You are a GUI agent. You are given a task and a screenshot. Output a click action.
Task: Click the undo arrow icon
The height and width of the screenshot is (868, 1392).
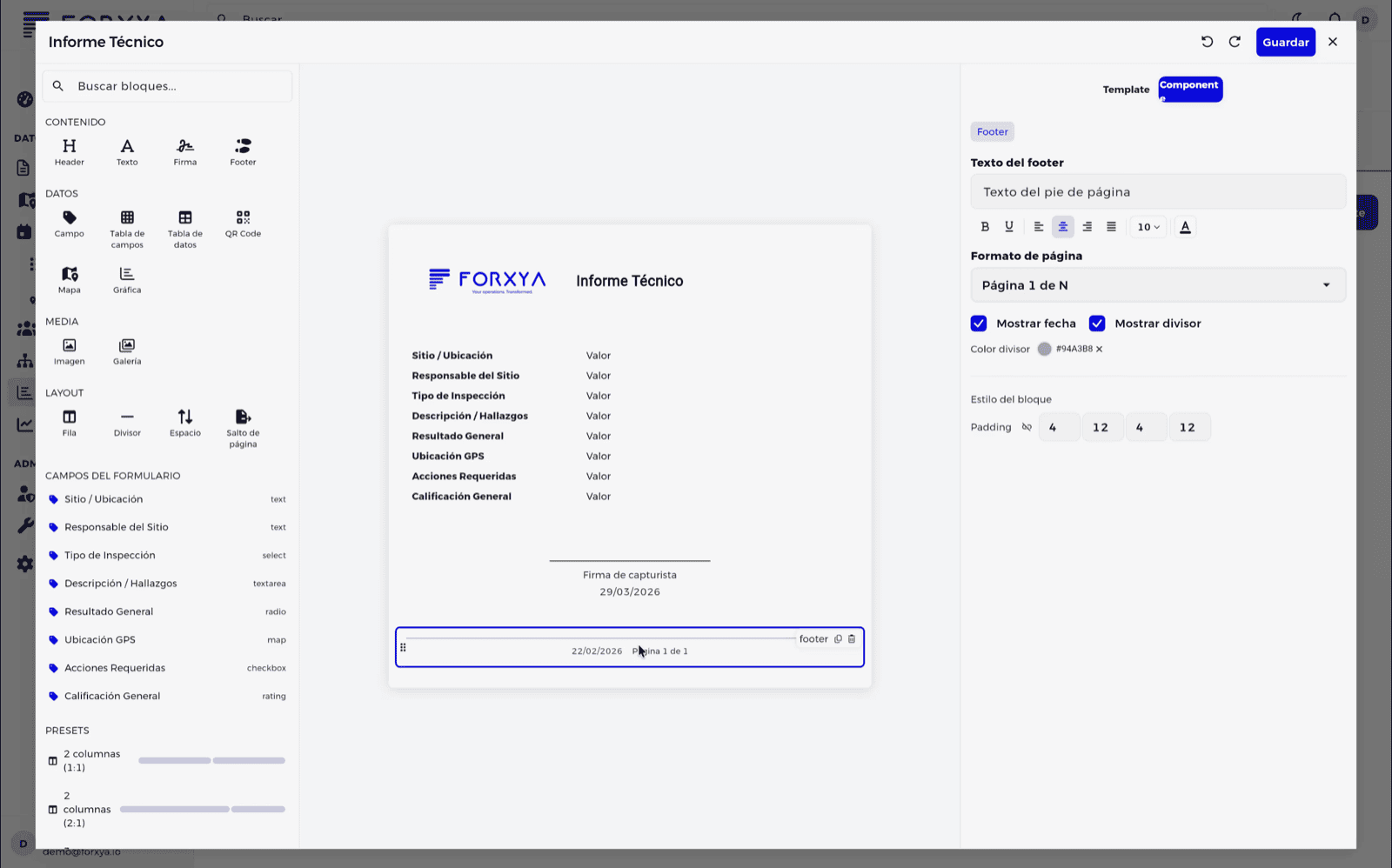click(1207, 42)
